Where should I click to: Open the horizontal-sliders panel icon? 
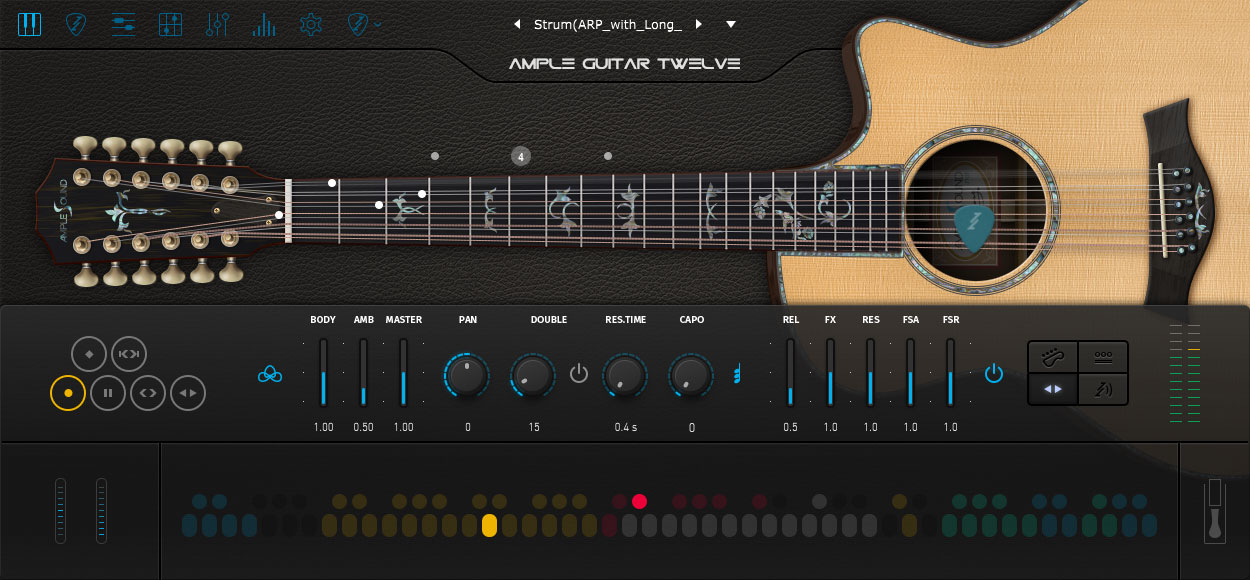[123, 24]
